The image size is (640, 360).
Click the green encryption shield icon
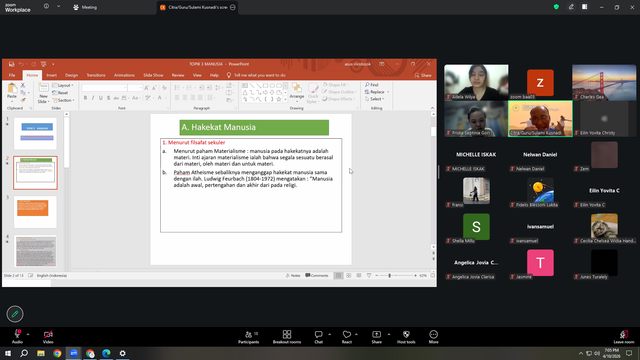point(556,7)
